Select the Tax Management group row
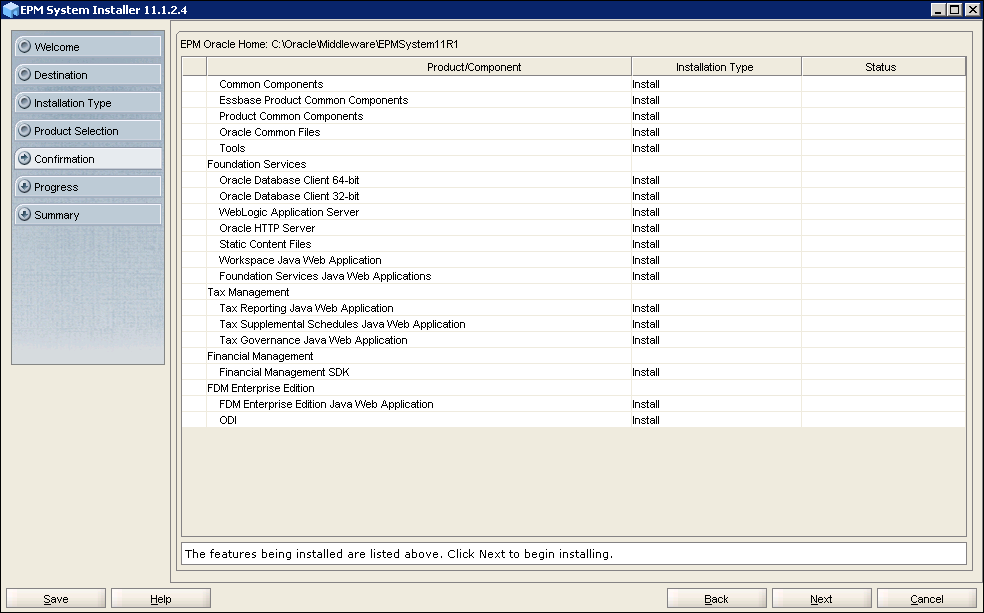Image resolution: width=984 pixels, height=613 pixels. (x=574, y=292)
